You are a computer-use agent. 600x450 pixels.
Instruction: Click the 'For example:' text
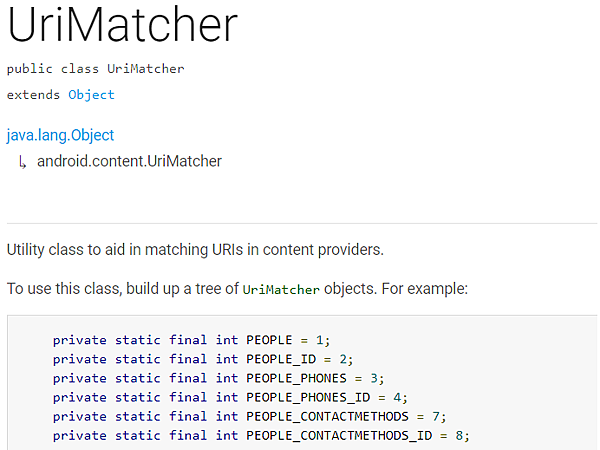coord(425,289)
